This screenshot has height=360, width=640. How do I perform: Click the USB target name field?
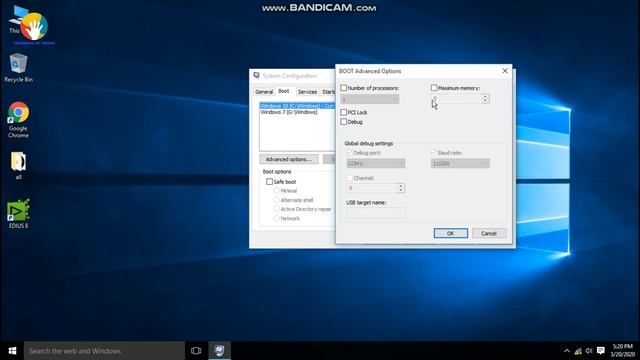pyautogui.click(x=376, y=213)
